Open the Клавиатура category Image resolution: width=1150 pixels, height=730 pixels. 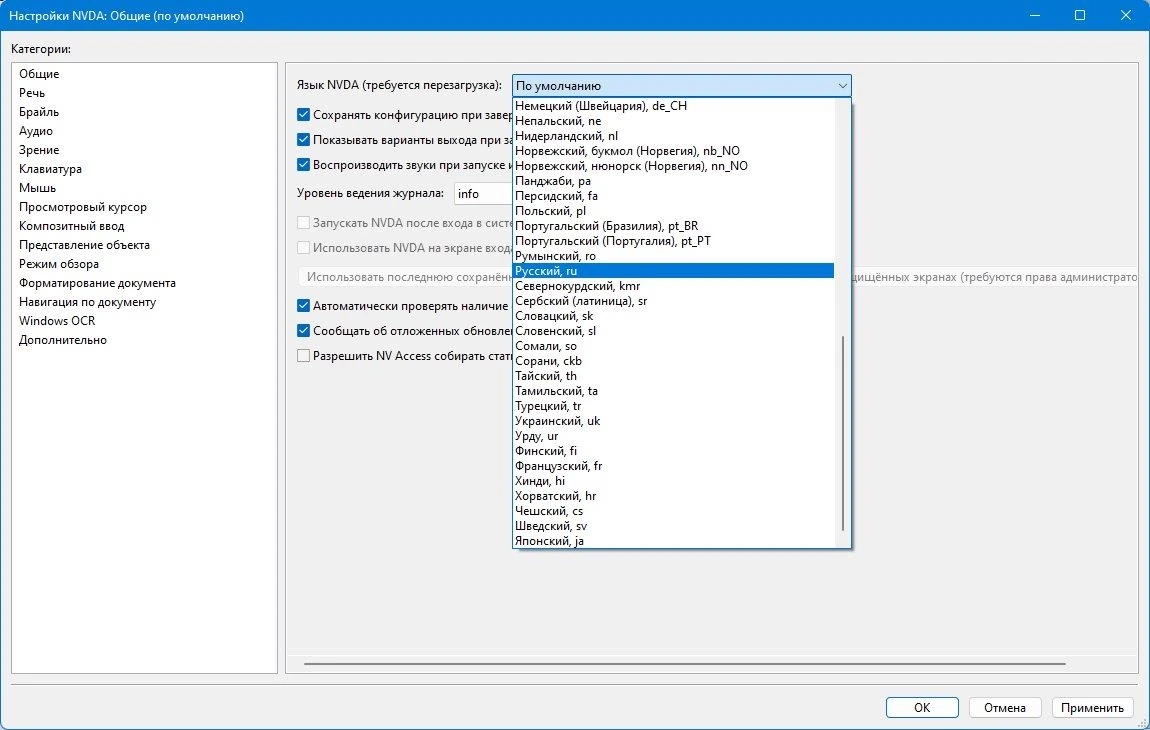tap(50, 169)
